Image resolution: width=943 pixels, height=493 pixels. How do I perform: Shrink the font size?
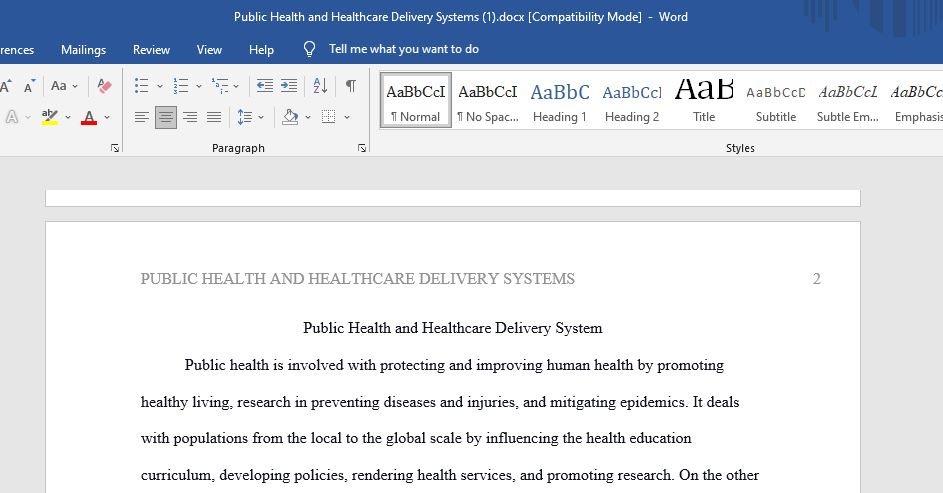click(29, 86)
